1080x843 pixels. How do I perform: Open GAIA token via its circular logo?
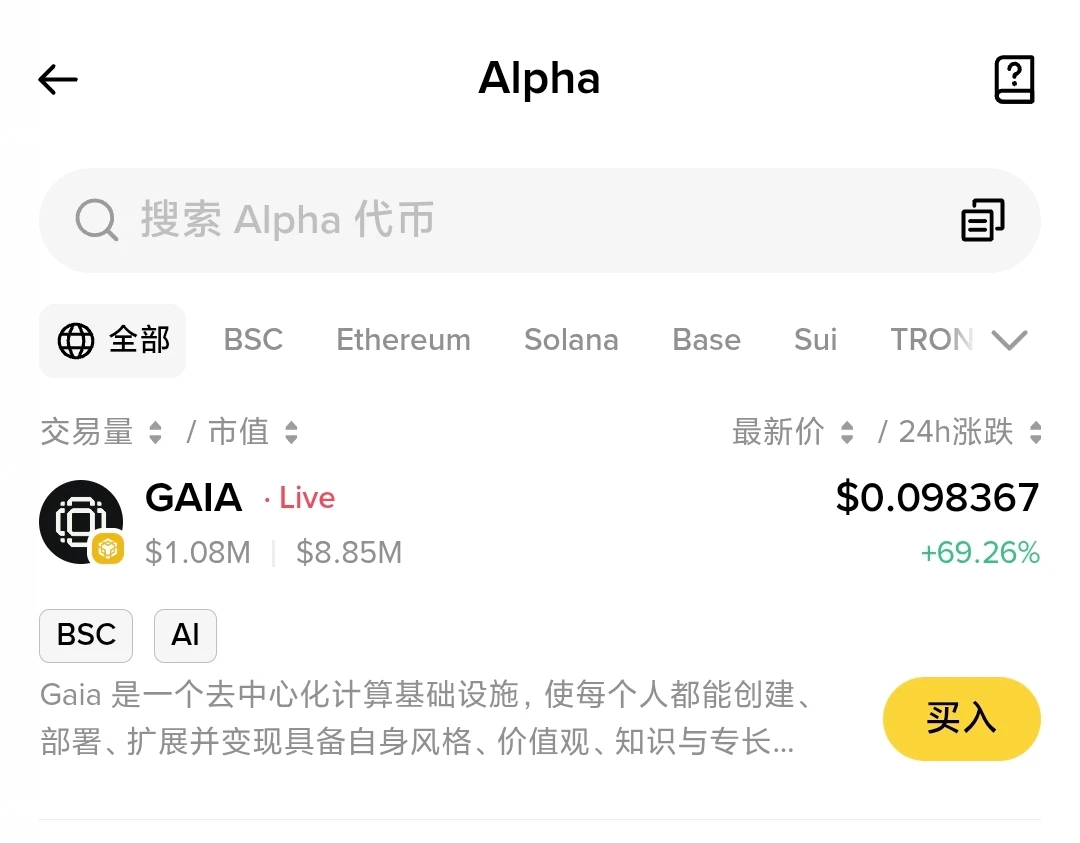point(81,521)
